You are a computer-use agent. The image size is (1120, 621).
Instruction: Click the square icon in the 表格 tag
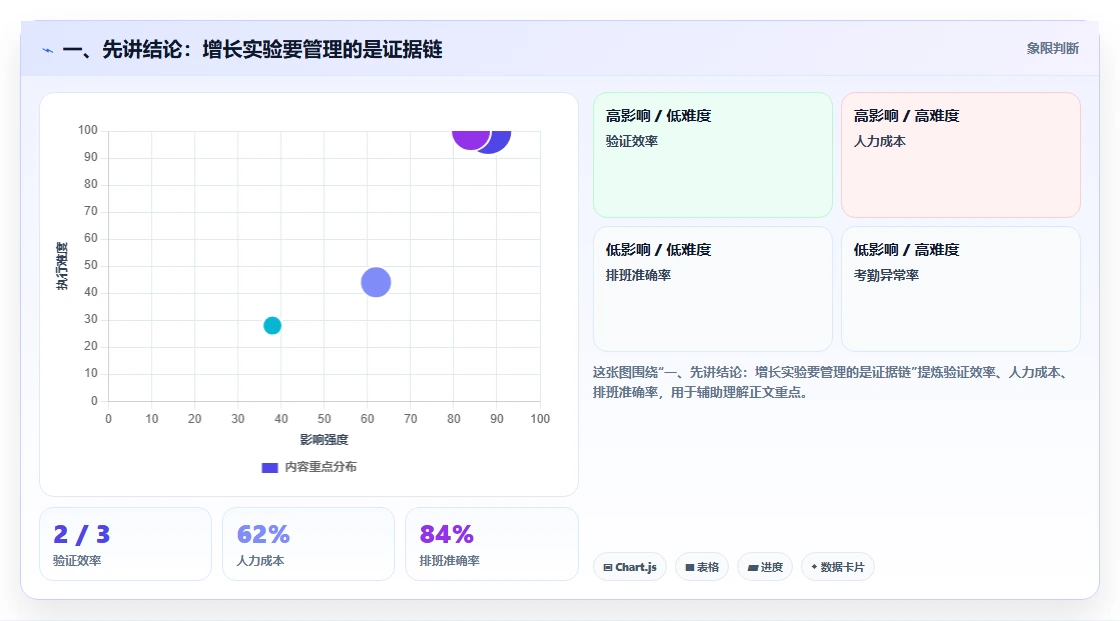pos(690,567)
